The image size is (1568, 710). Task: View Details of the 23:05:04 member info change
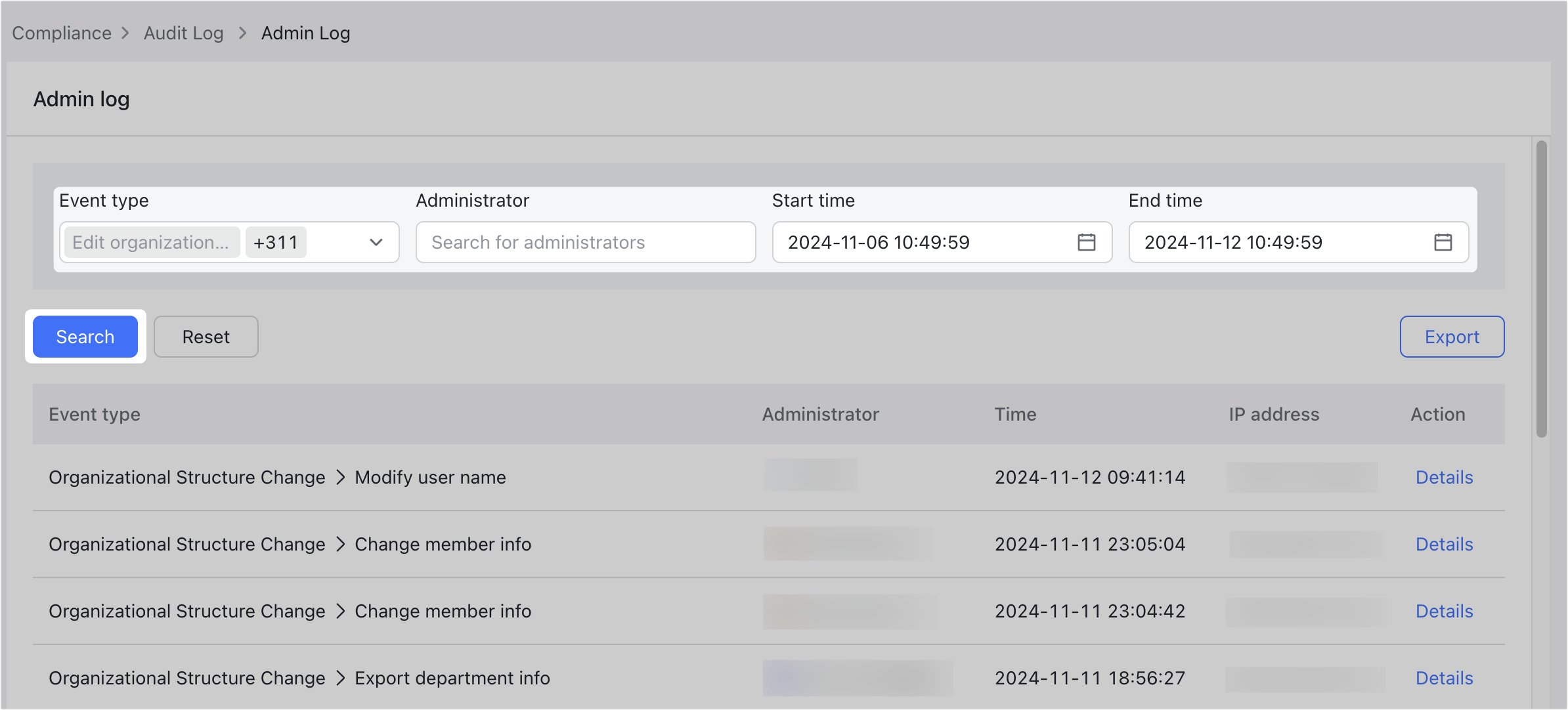[x=1444, y=544]
